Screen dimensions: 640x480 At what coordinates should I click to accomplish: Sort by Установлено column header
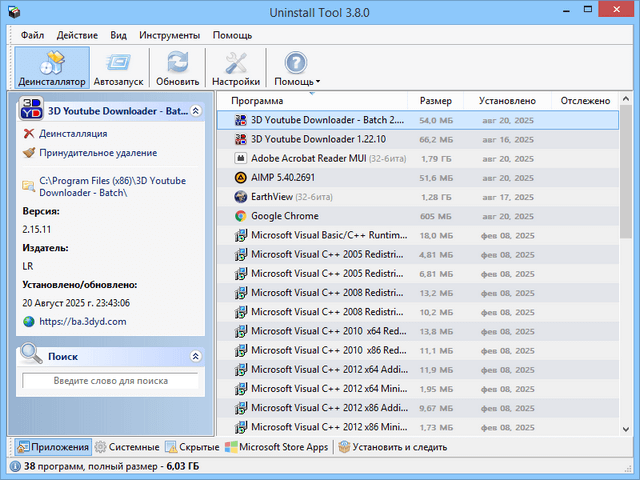pos(507,101)
